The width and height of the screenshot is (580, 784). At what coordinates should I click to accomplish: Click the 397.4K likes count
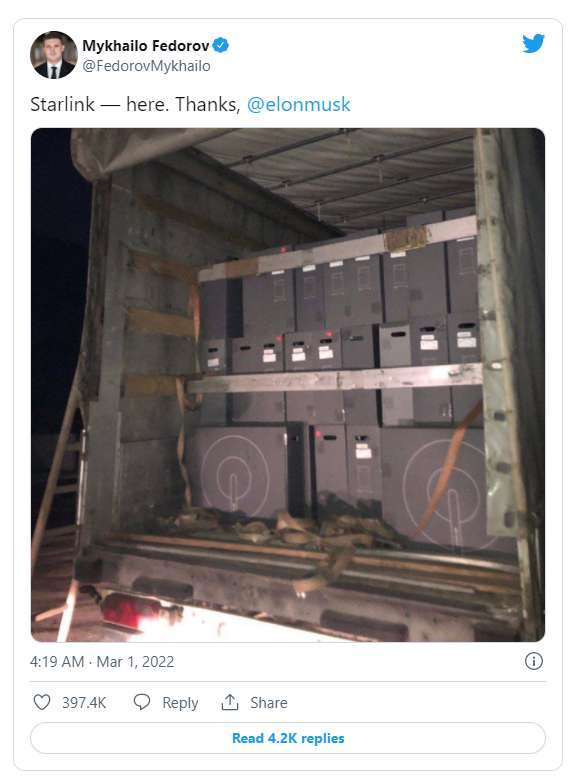coord(84,702)
